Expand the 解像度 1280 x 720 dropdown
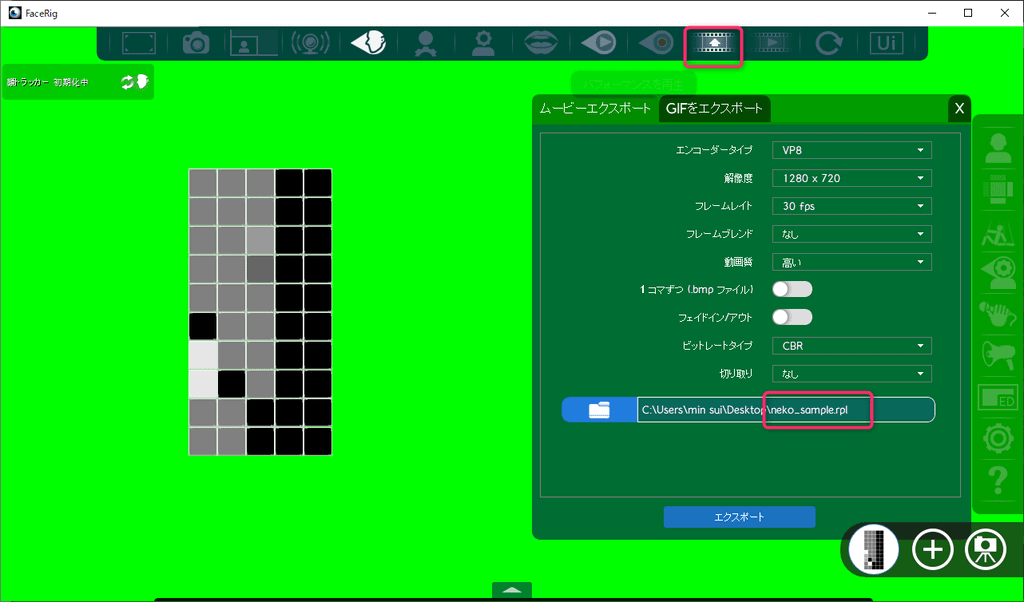The image size is (1024, 602). tap(851, 178)
